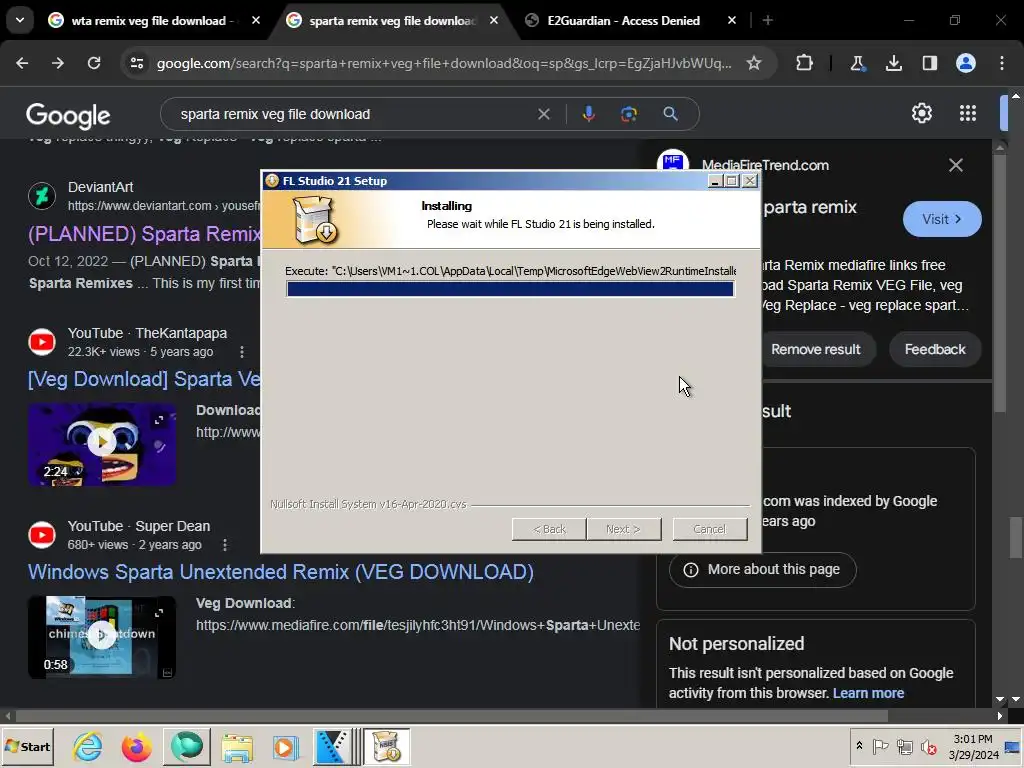This screenshot has width=1024, height=768.
Task: Open Windows Media Player in taskbar
Action: click(x=285, y=746)
